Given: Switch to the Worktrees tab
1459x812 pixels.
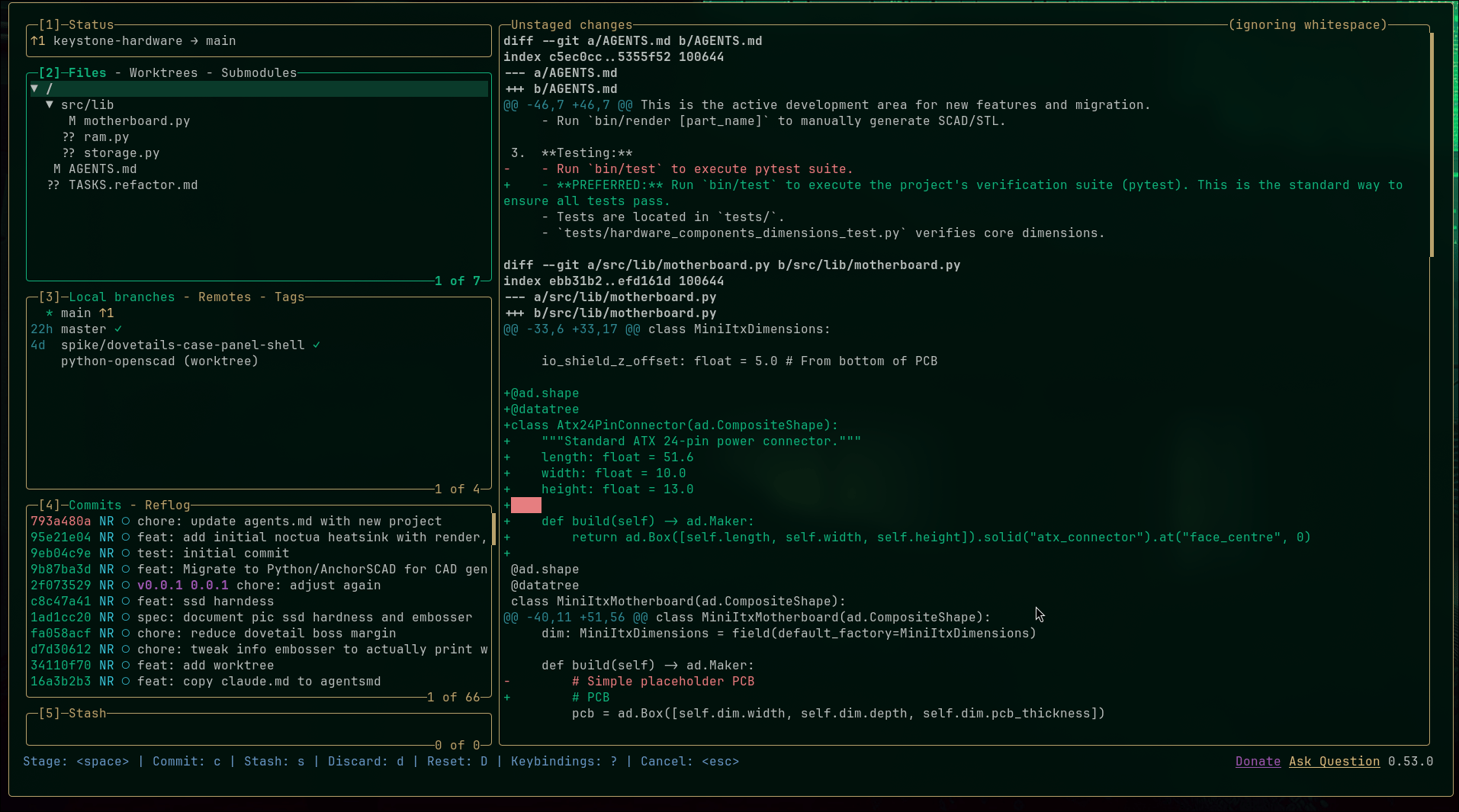Looking at the screenshot, I should point(163,72).
